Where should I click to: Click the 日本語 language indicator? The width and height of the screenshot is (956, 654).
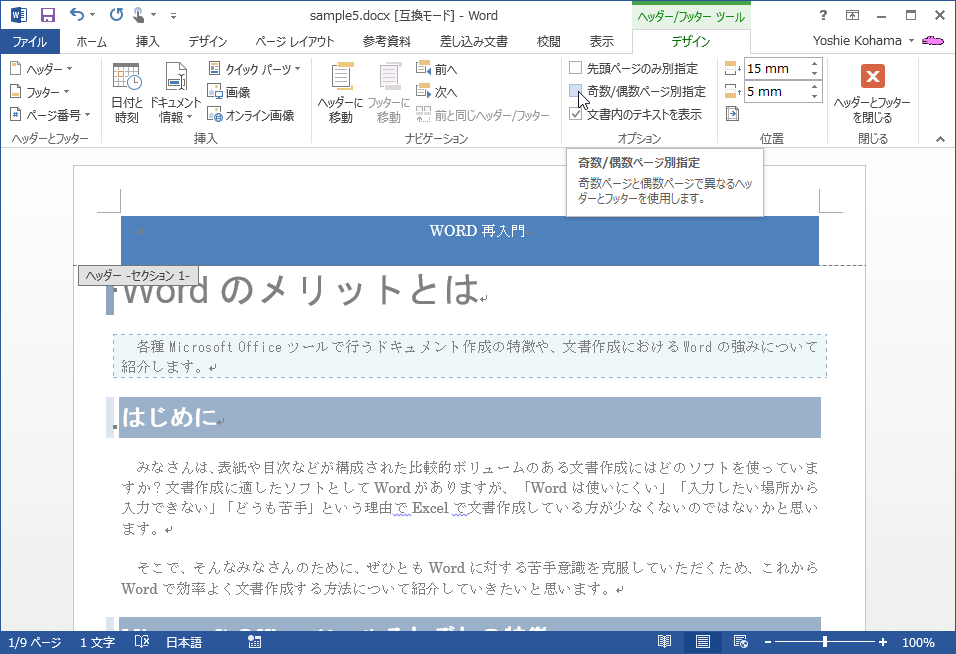[x=184, y=642]
